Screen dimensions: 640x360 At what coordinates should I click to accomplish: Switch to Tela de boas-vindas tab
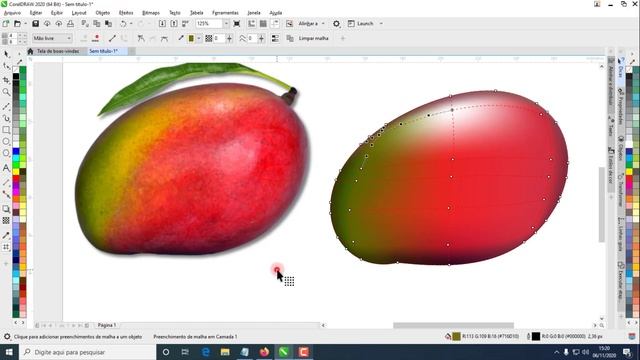[58, 51]
